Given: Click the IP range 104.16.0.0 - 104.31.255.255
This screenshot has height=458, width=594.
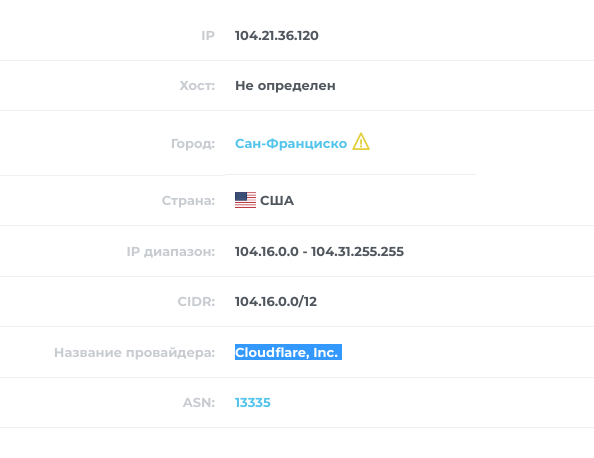Looking at the screenshot, I should pos(319,252).
